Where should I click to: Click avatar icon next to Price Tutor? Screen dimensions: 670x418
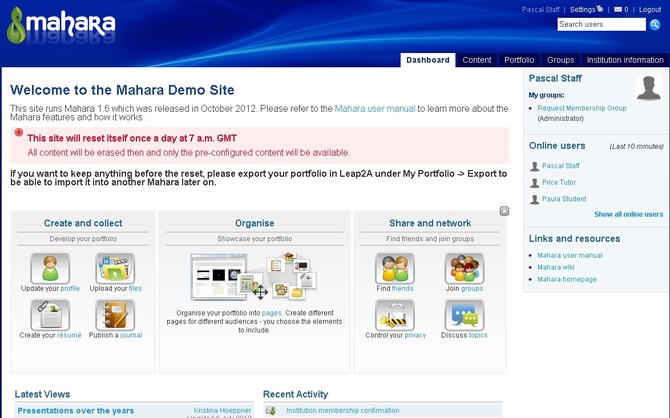coord(535,183)
